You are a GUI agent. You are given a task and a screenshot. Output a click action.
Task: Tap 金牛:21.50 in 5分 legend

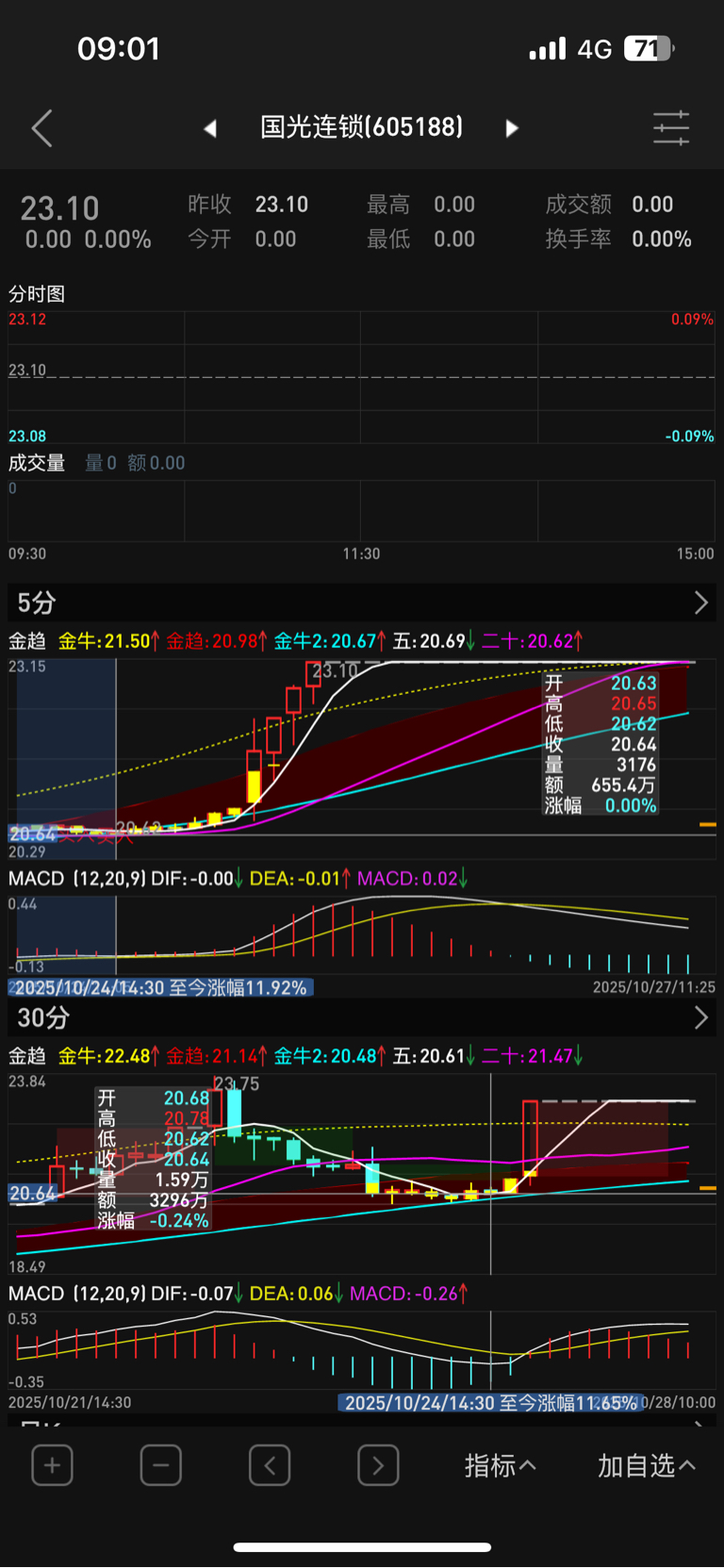(x=108, y=641)
